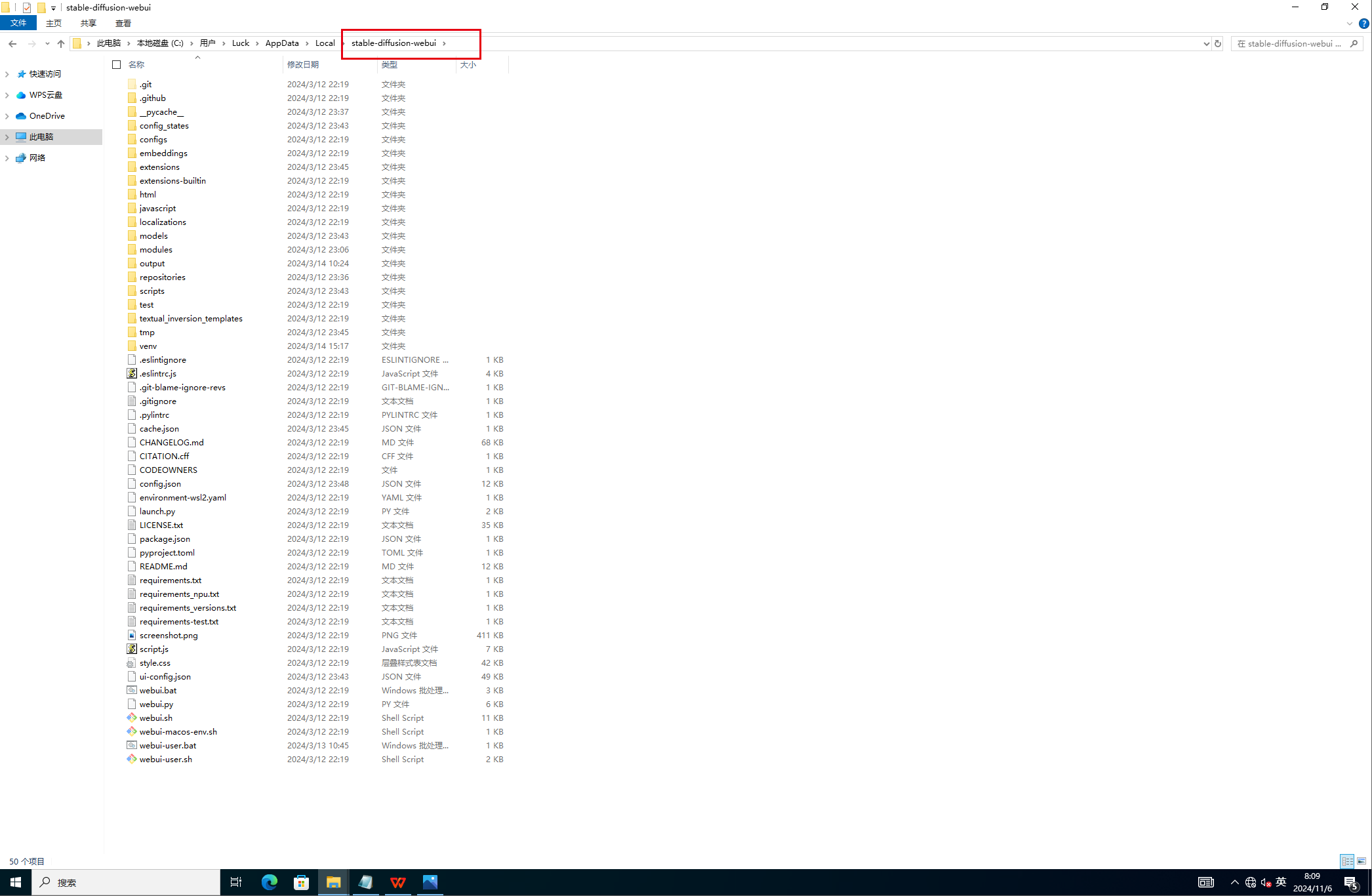
Task: Select launch.py file
Action: (157, 511)
